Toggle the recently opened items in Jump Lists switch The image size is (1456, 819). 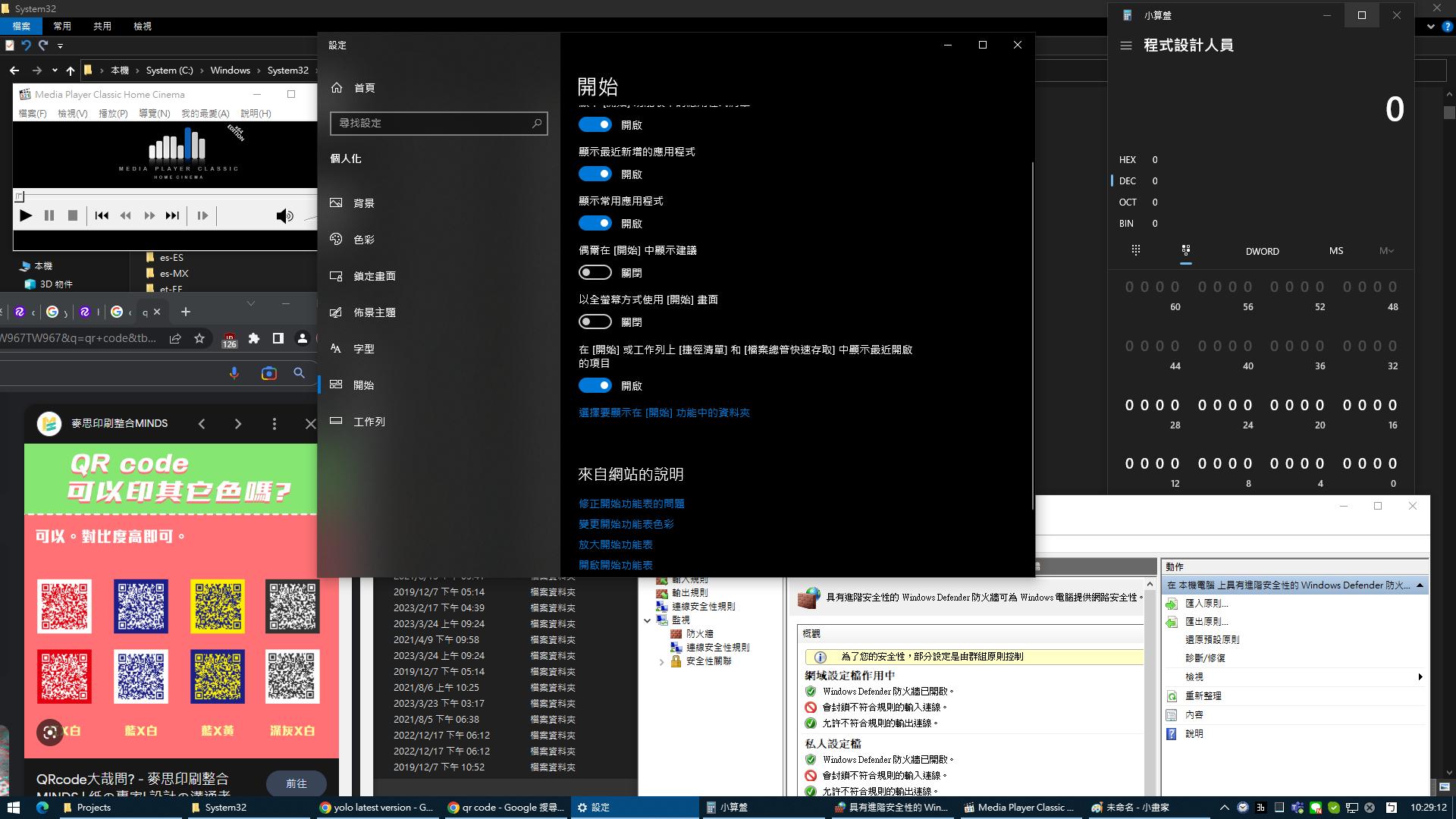(x=595, y=386)
